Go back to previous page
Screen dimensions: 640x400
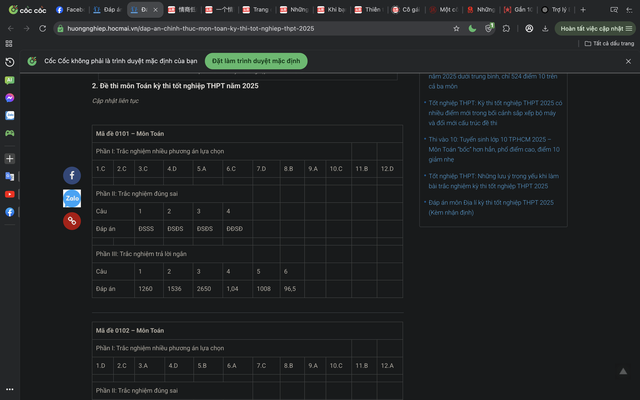(x=10, y=28)
